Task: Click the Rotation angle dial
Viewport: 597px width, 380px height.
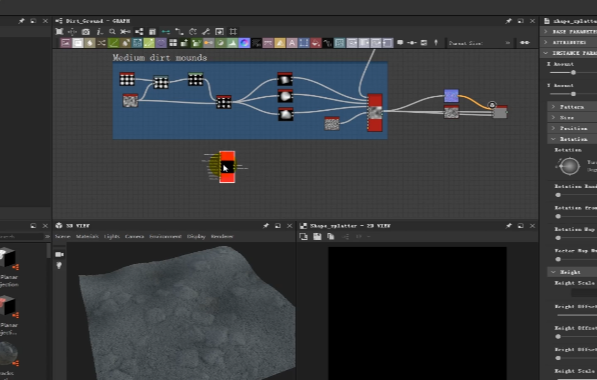Action: tap(569, 166)
